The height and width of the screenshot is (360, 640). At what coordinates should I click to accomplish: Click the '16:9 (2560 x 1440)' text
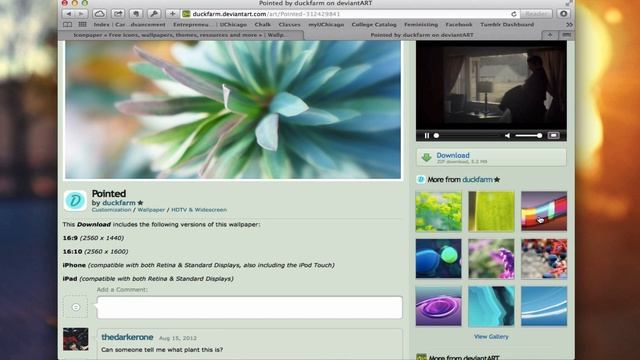(93, 238)
